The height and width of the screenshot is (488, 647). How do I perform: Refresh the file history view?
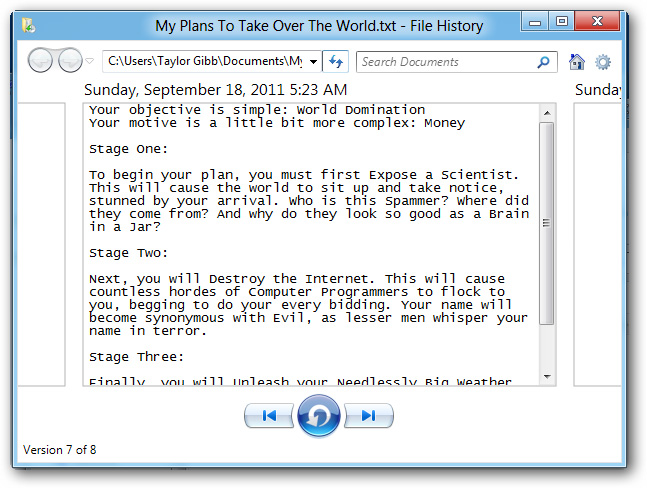click(335, 62)
